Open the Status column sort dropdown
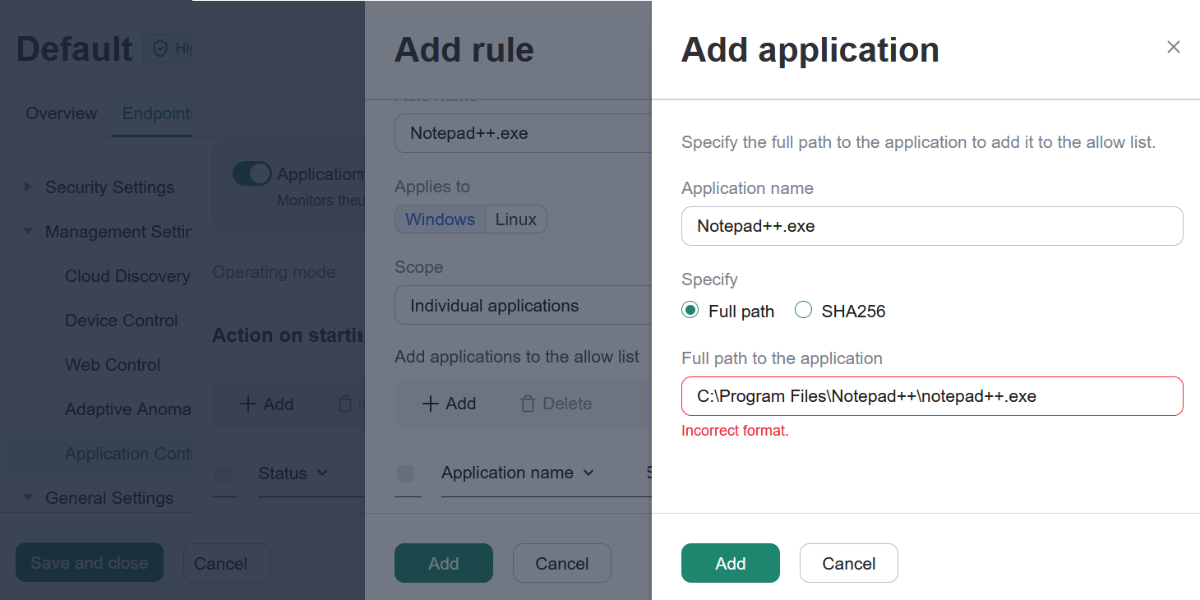 (x=322, y=473)
